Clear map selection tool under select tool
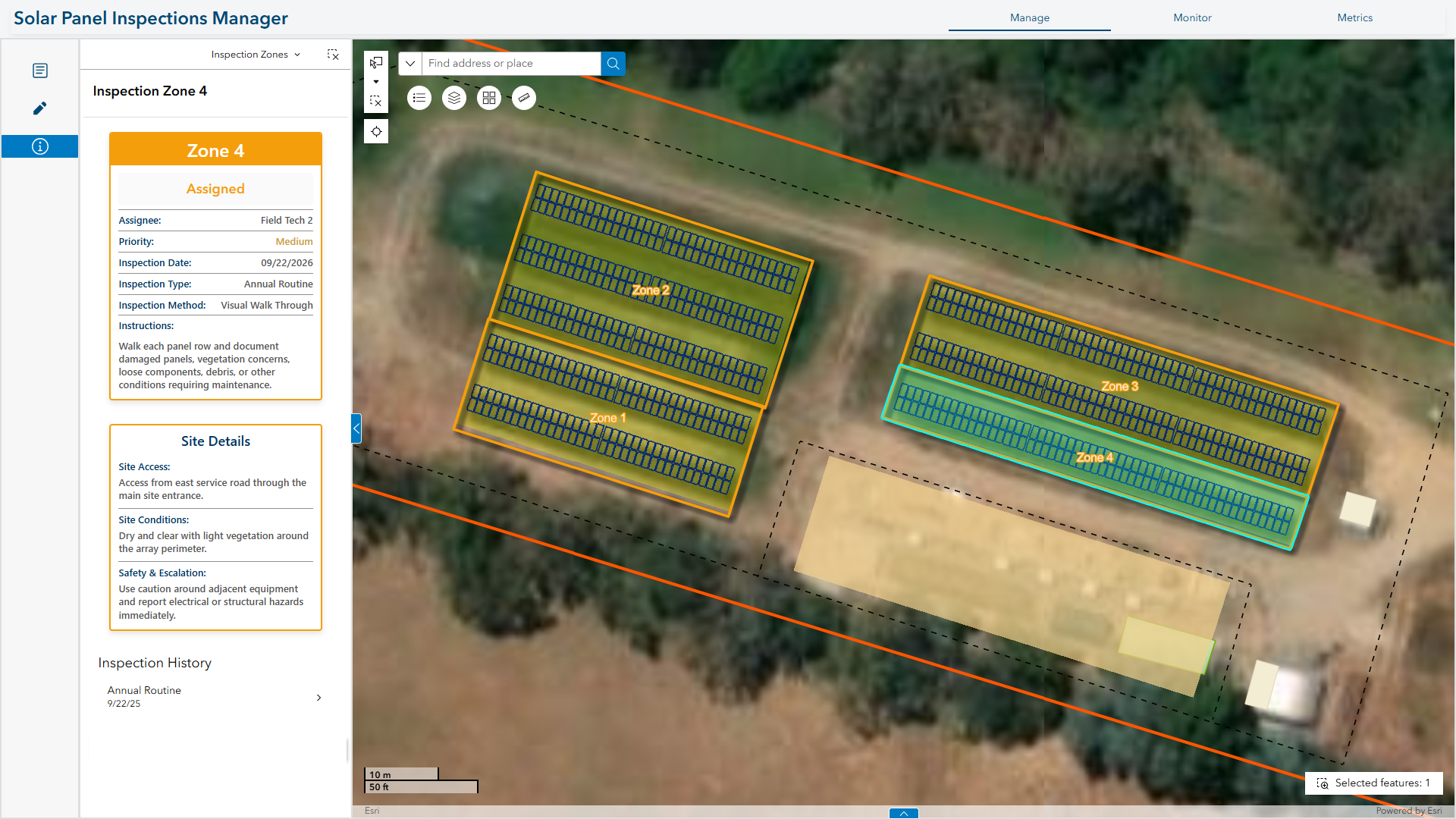The width and height of the screenshot is (1456, 819). tap(376, 101)
